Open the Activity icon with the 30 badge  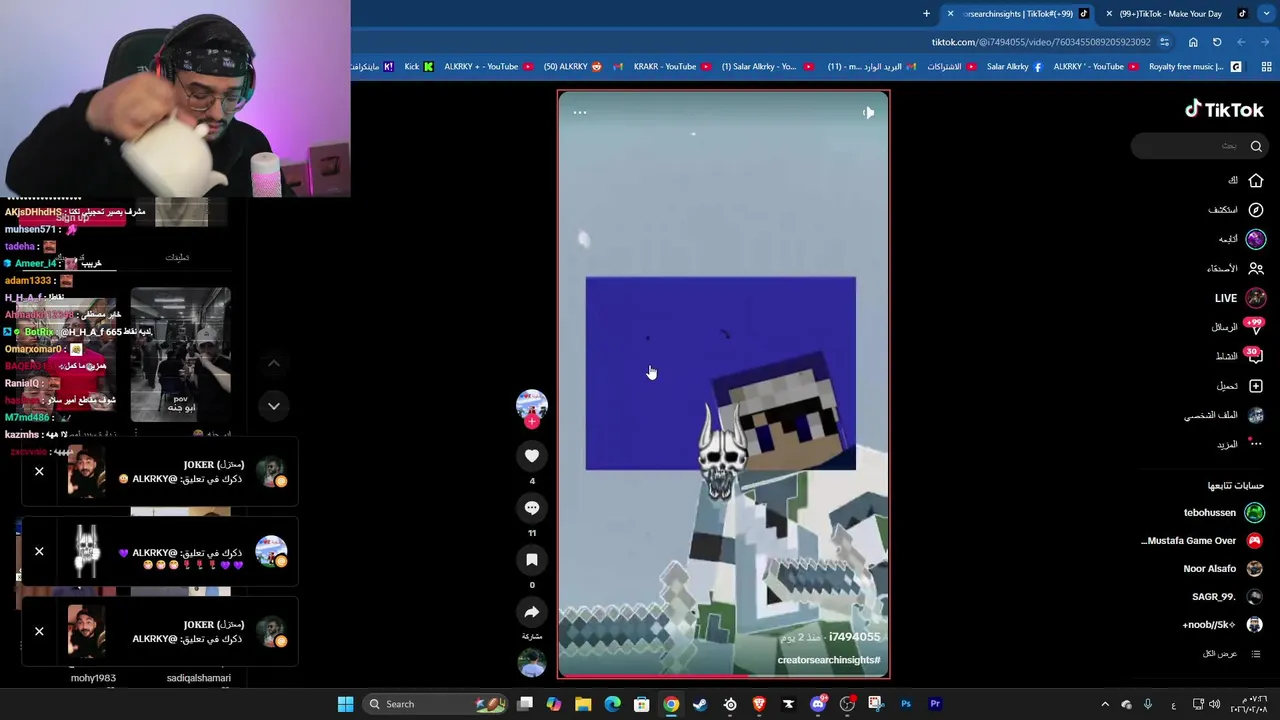(1255, 356)
